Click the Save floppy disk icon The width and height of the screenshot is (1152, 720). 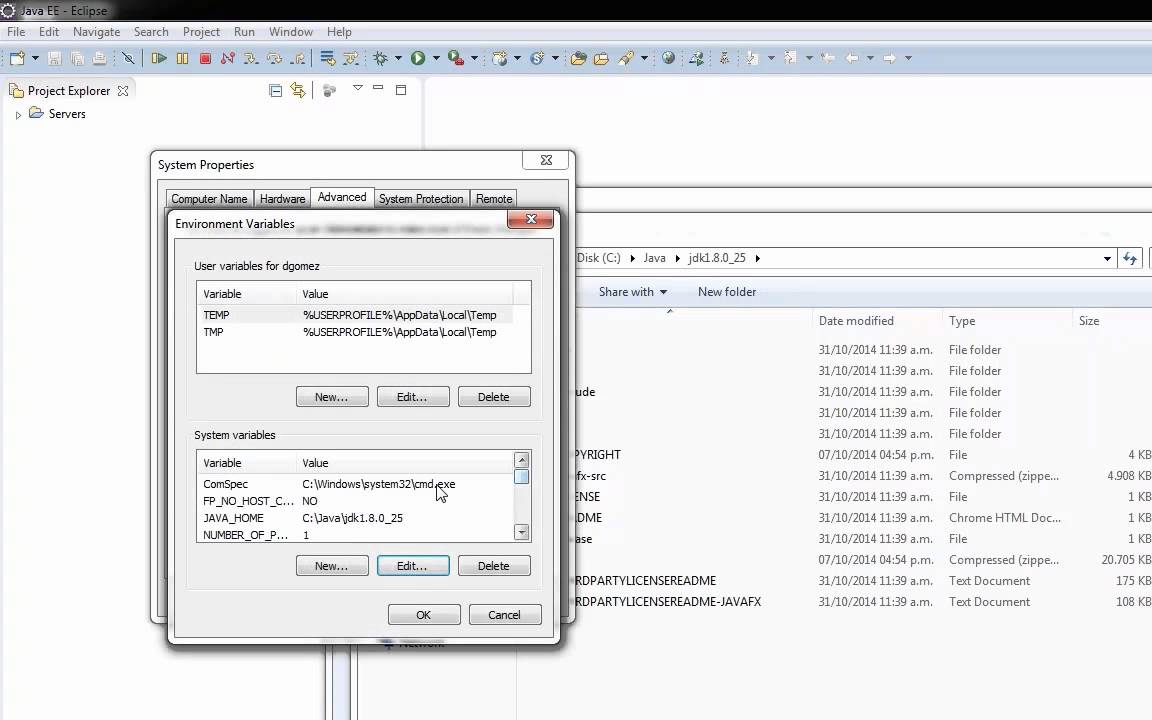click(x=54, y=58)
